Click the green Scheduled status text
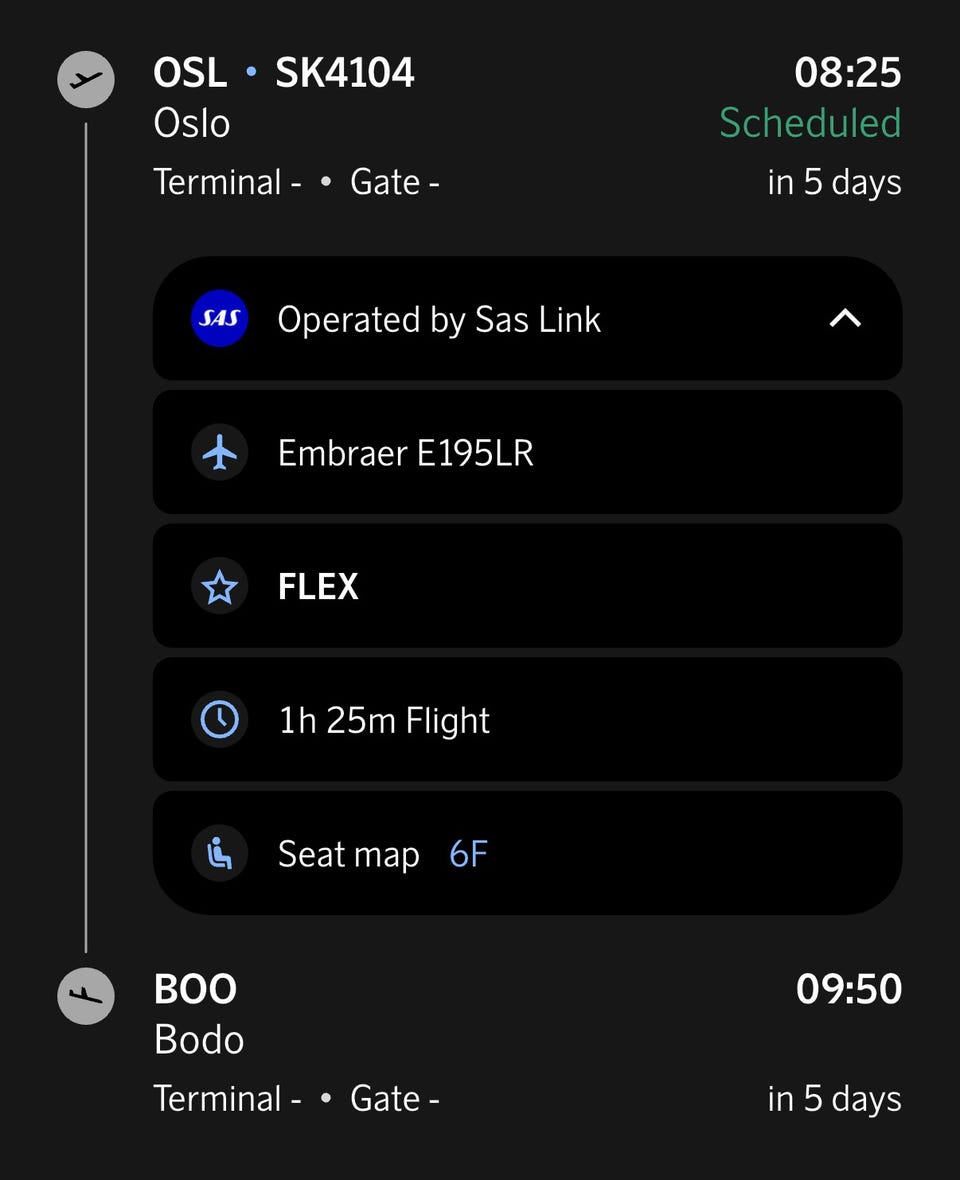Screen dimensions: 960x1180 tap(810, 123)
